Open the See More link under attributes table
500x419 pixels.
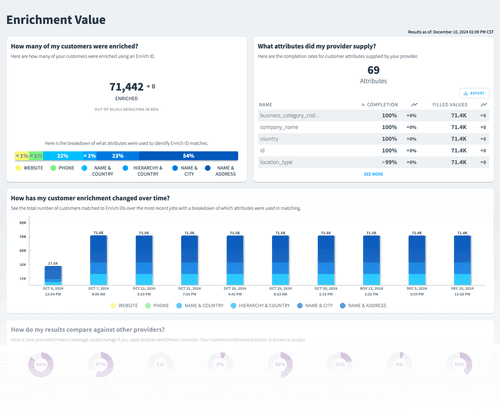[373, 174]
